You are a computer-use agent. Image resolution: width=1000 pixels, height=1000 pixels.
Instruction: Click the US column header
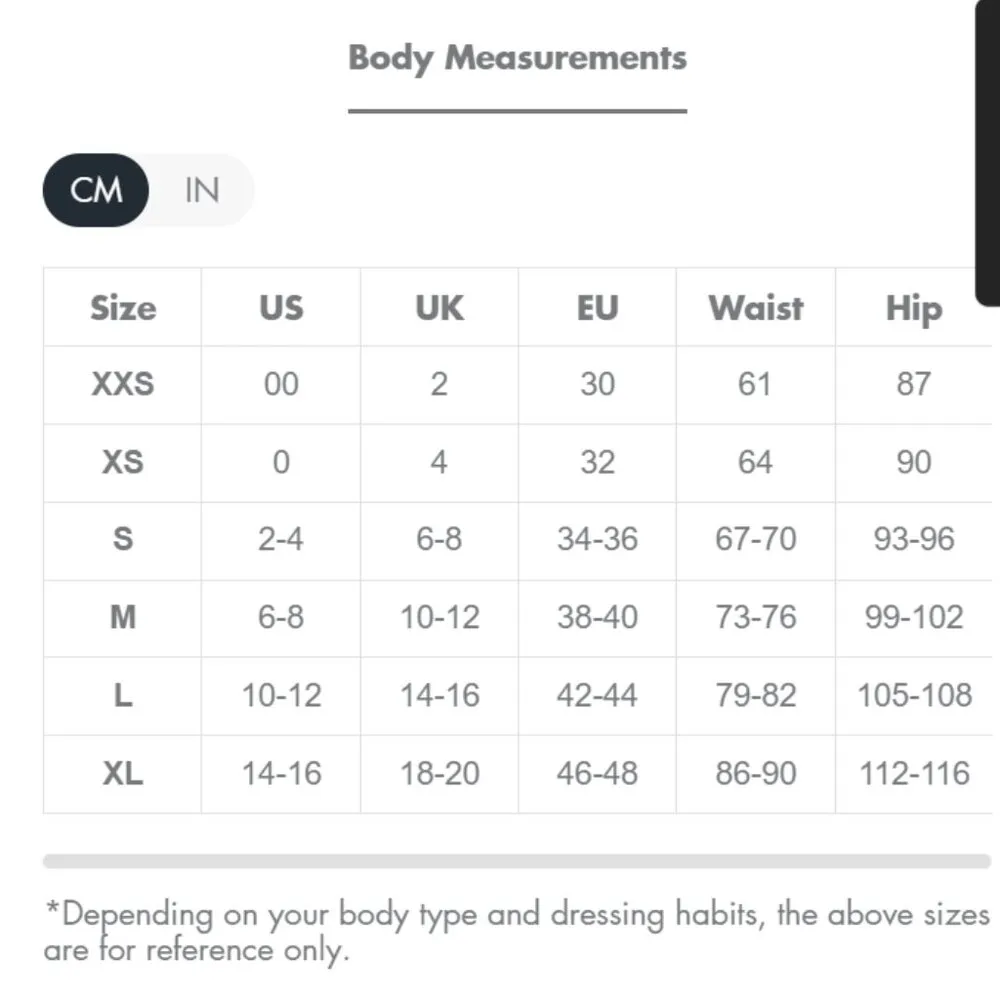281,307
